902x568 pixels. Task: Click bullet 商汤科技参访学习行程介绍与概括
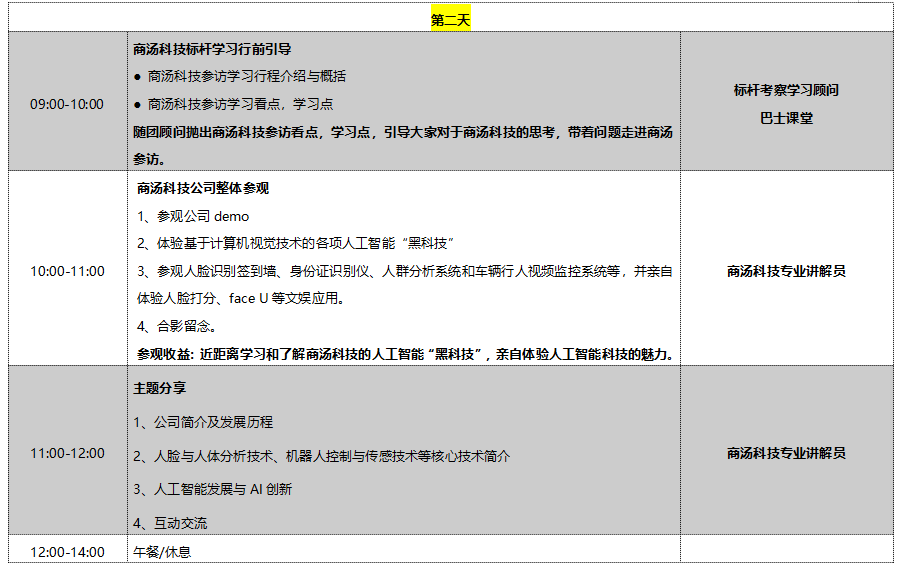pos(240,77)
